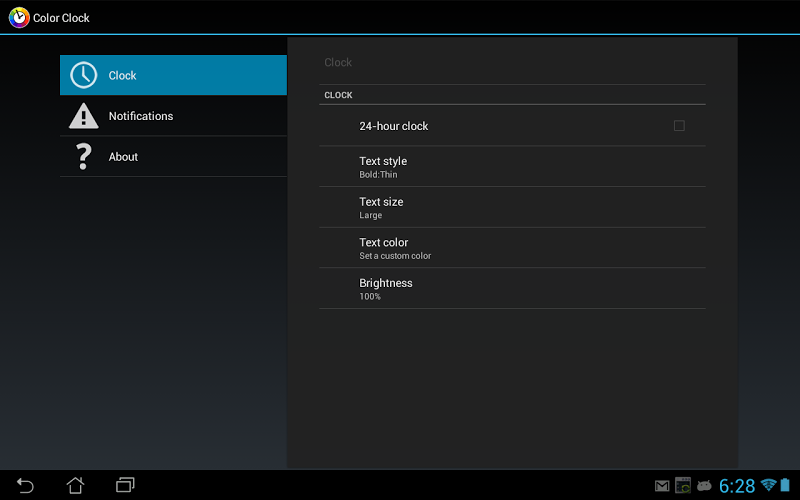Tap the Android back arrow button
Viewport: 800px width, 500px height.
click(25, 485)
